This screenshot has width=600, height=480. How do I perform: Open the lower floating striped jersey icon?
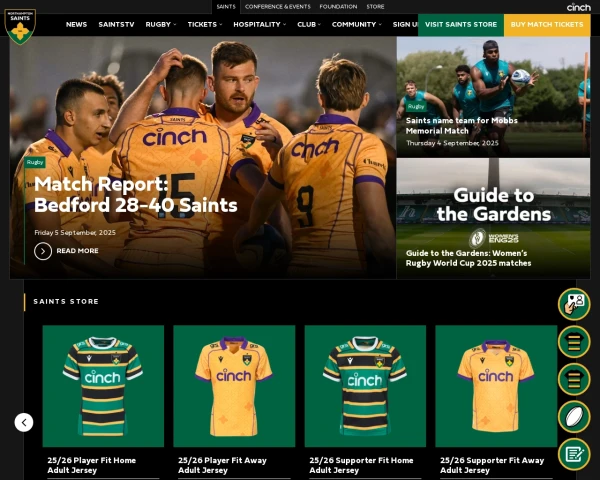[x=574, y=379]
